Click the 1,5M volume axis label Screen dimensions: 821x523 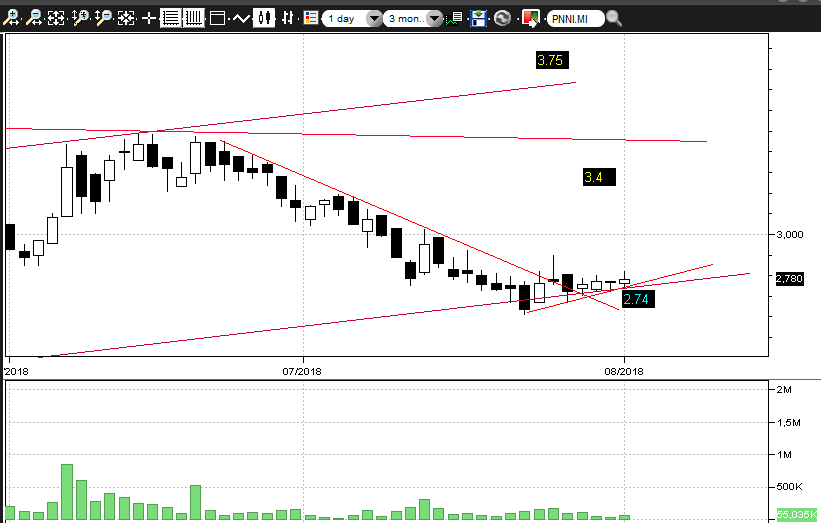(x=789, y=422)
